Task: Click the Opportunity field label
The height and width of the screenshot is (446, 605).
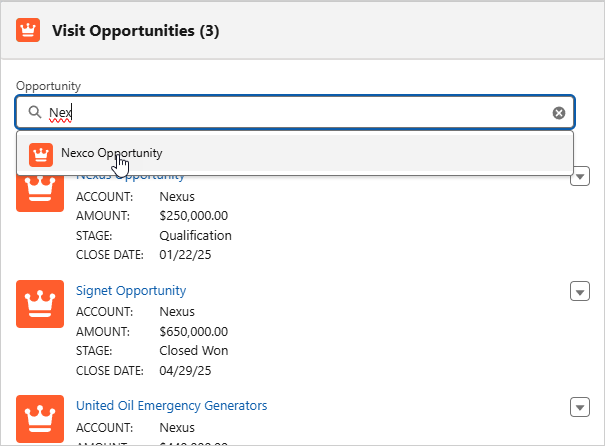Action: coord(48,86)
